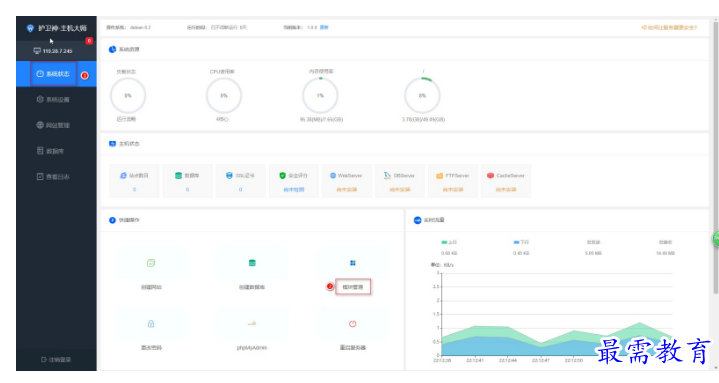Screen dimensions: 719x383
Task: Click the install link under WebServer
Action: [x=347, y=189]
